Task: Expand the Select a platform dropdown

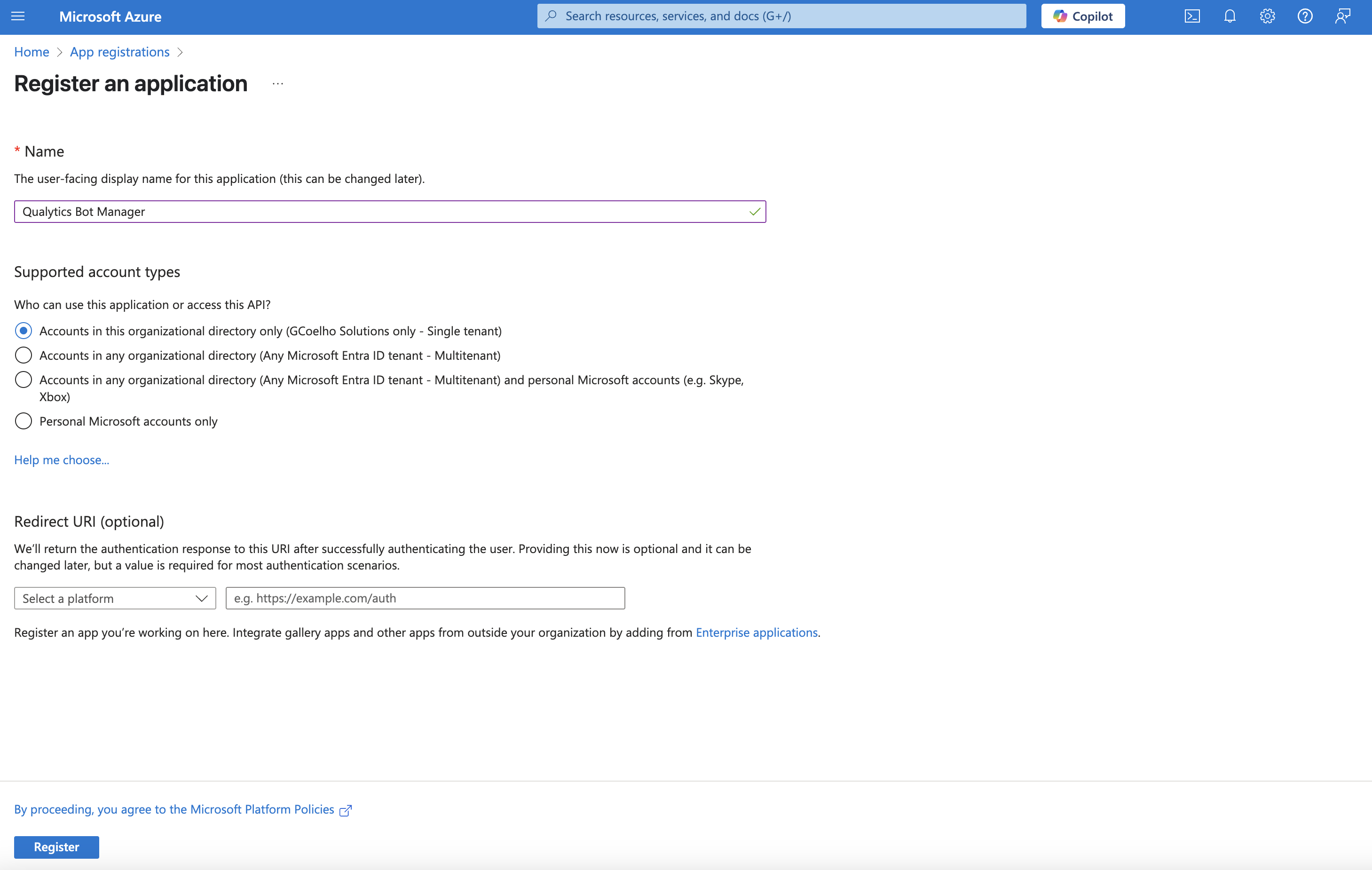Action: pos(115,598)
